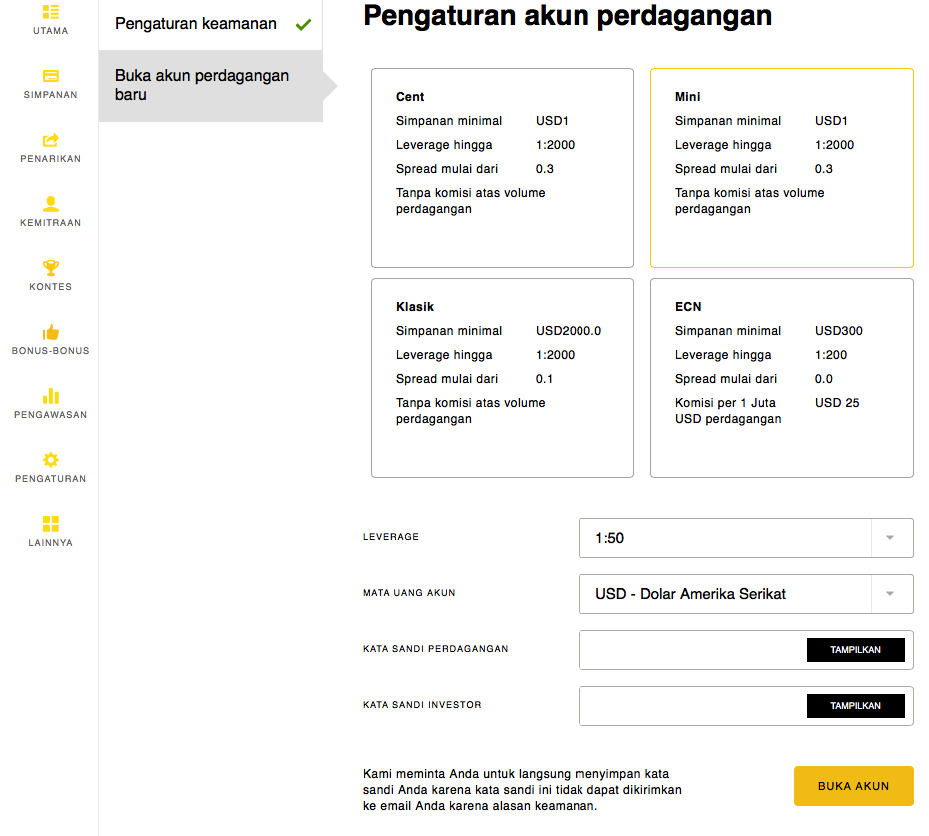
Task: Open the Utama dashboard icon
Action: point(51,12)
